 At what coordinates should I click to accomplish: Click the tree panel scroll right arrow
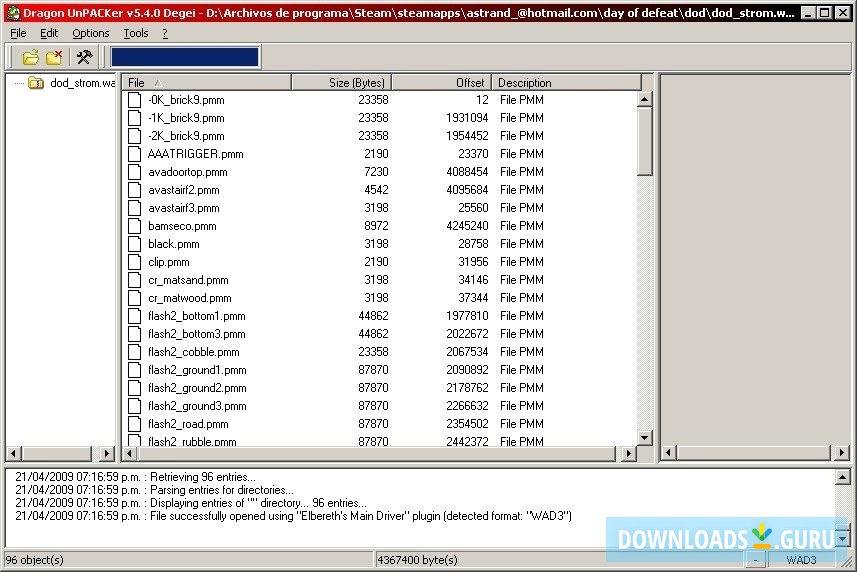(107, 453)
